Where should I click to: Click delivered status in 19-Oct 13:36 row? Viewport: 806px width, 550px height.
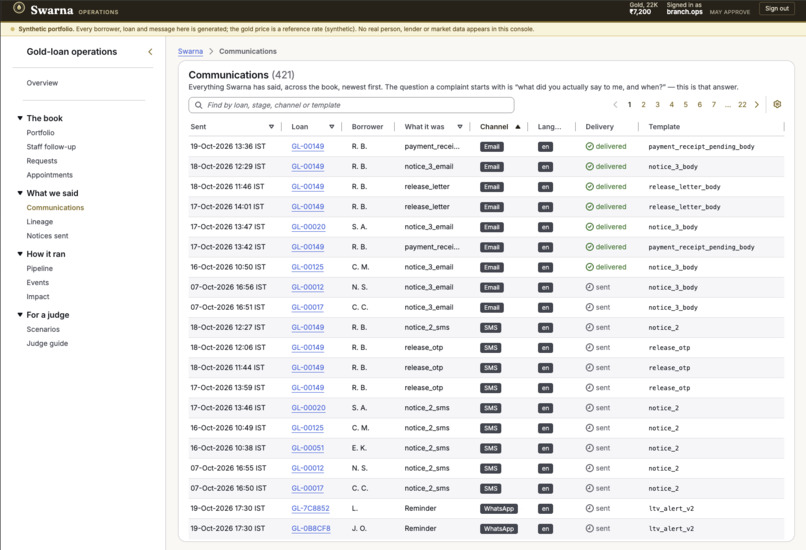point(606,146)
